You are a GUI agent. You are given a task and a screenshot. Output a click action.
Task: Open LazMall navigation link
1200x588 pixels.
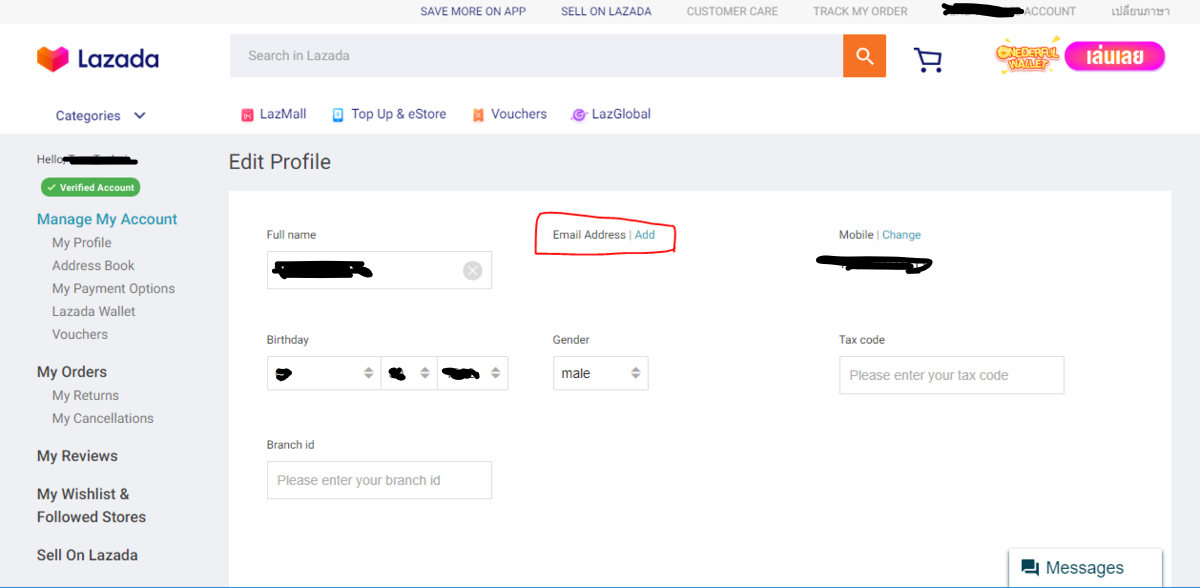click(x=283, y=114)
